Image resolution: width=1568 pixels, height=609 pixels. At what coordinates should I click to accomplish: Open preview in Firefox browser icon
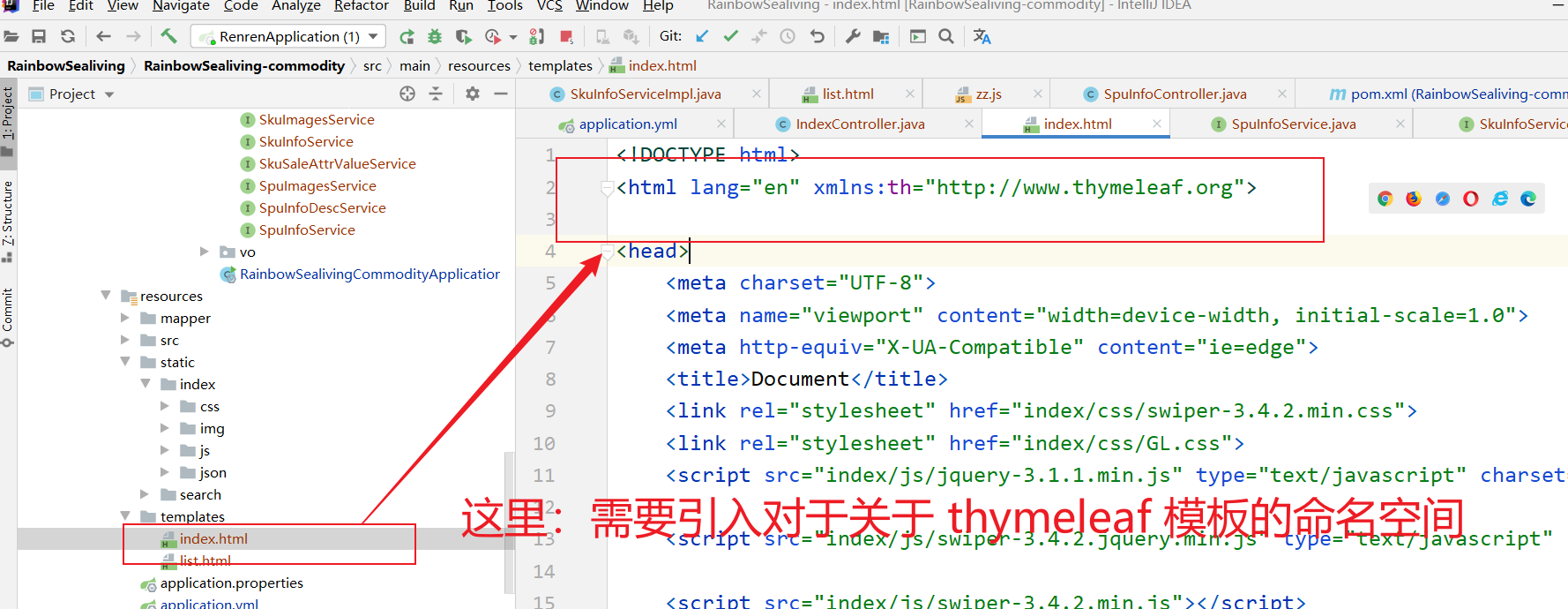1414,199
